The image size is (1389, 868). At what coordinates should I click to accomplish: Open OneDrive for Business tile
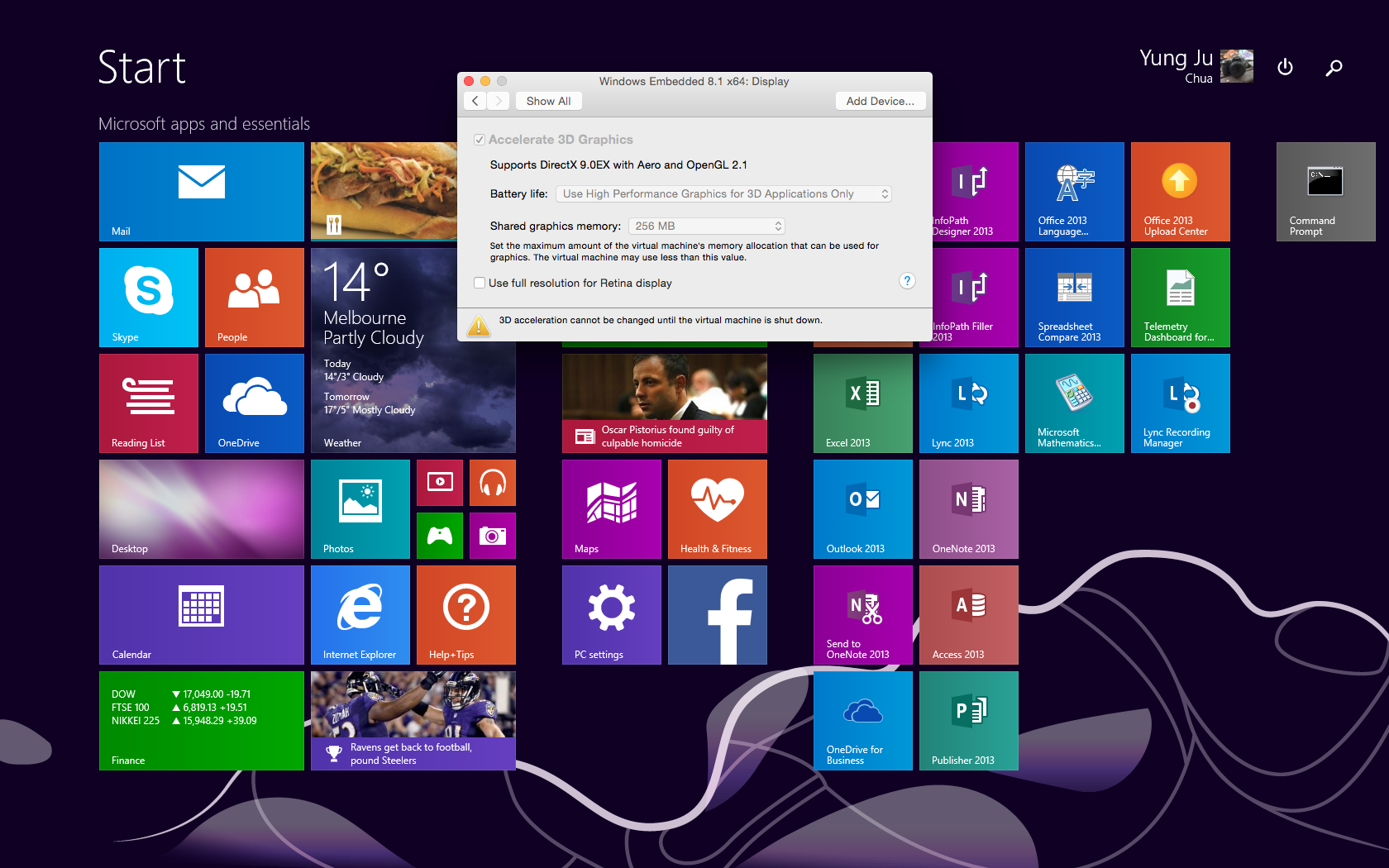coord(863,721)
